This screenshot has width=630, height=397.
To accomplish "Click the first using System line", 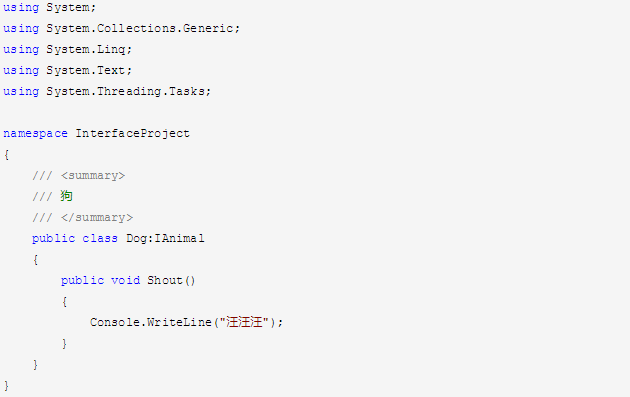I will pos(49,8).
